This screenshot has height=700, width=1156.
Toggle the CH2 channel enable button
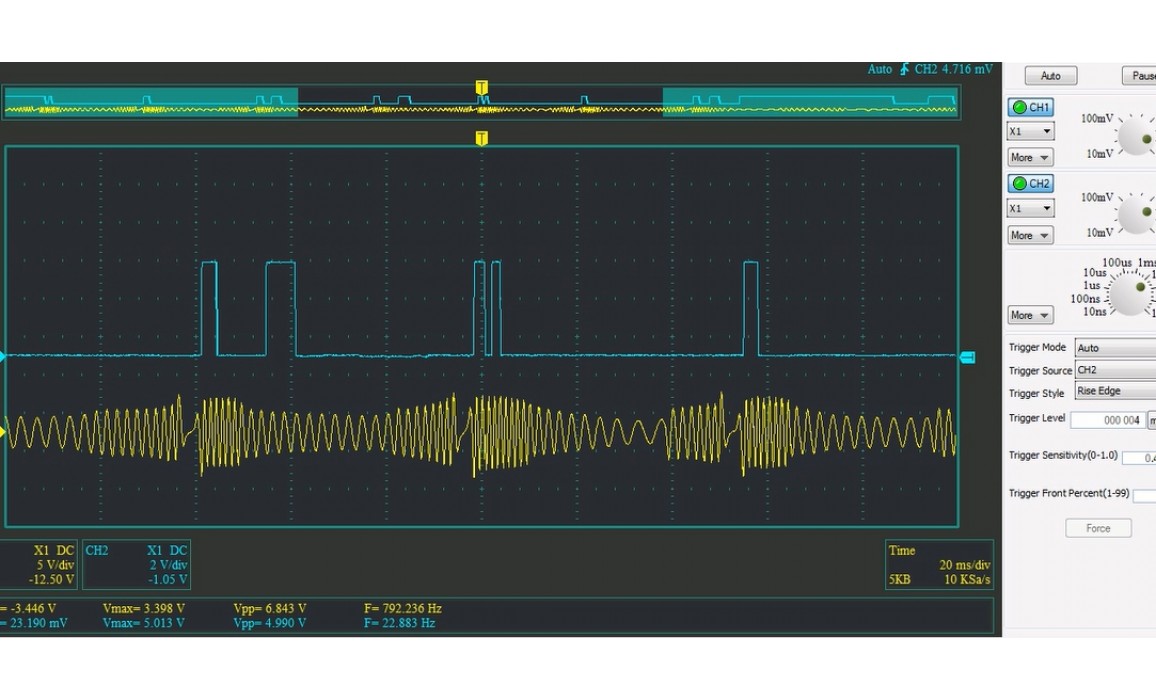pyautogui.click(x=1030, y=183)
